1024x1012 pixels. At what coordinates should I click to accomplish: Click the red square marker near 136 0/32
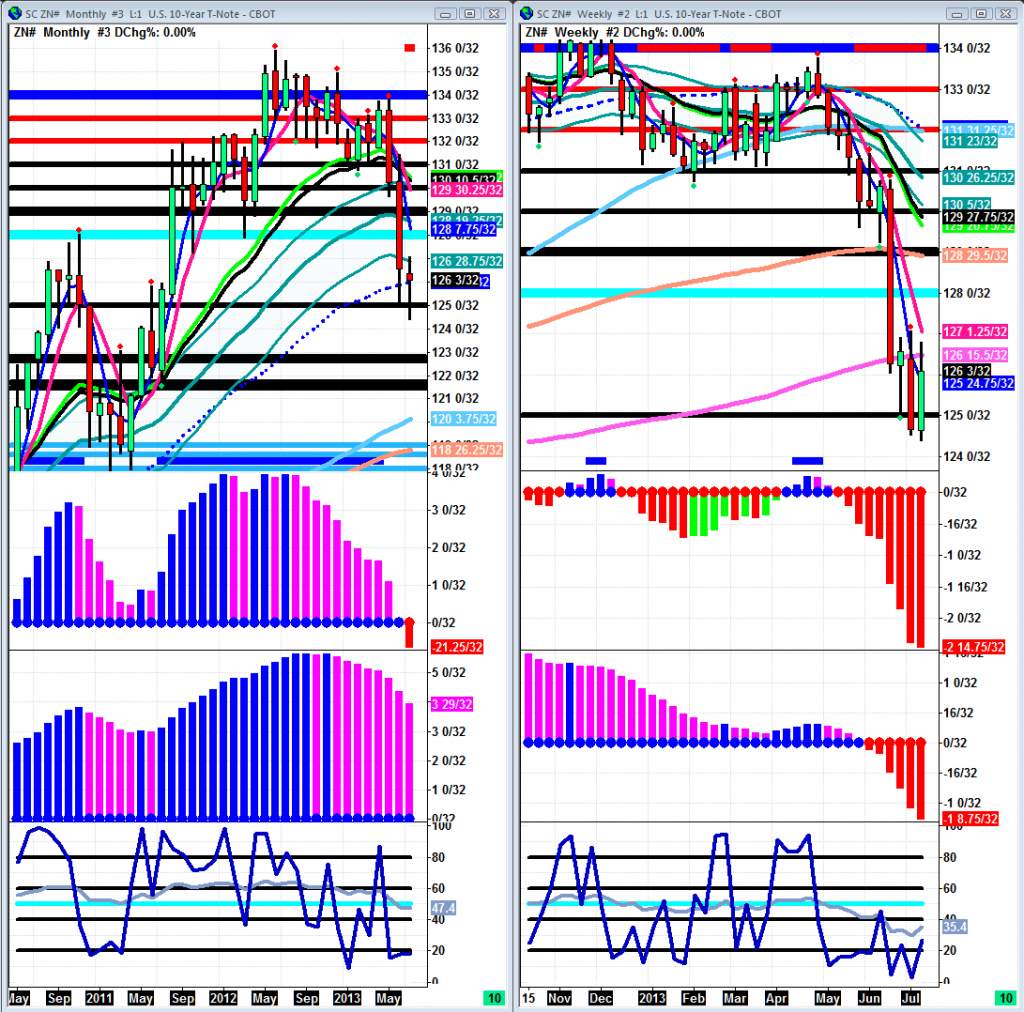tap(409, 48)
